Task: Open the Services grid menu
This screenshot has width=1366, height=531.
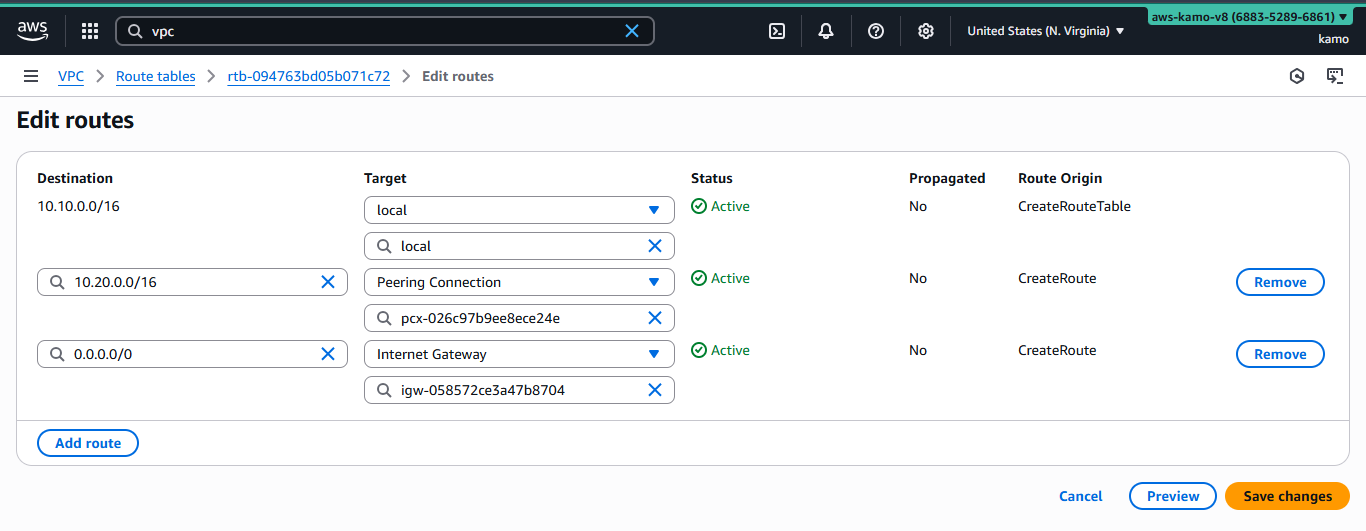Action: 90,31
